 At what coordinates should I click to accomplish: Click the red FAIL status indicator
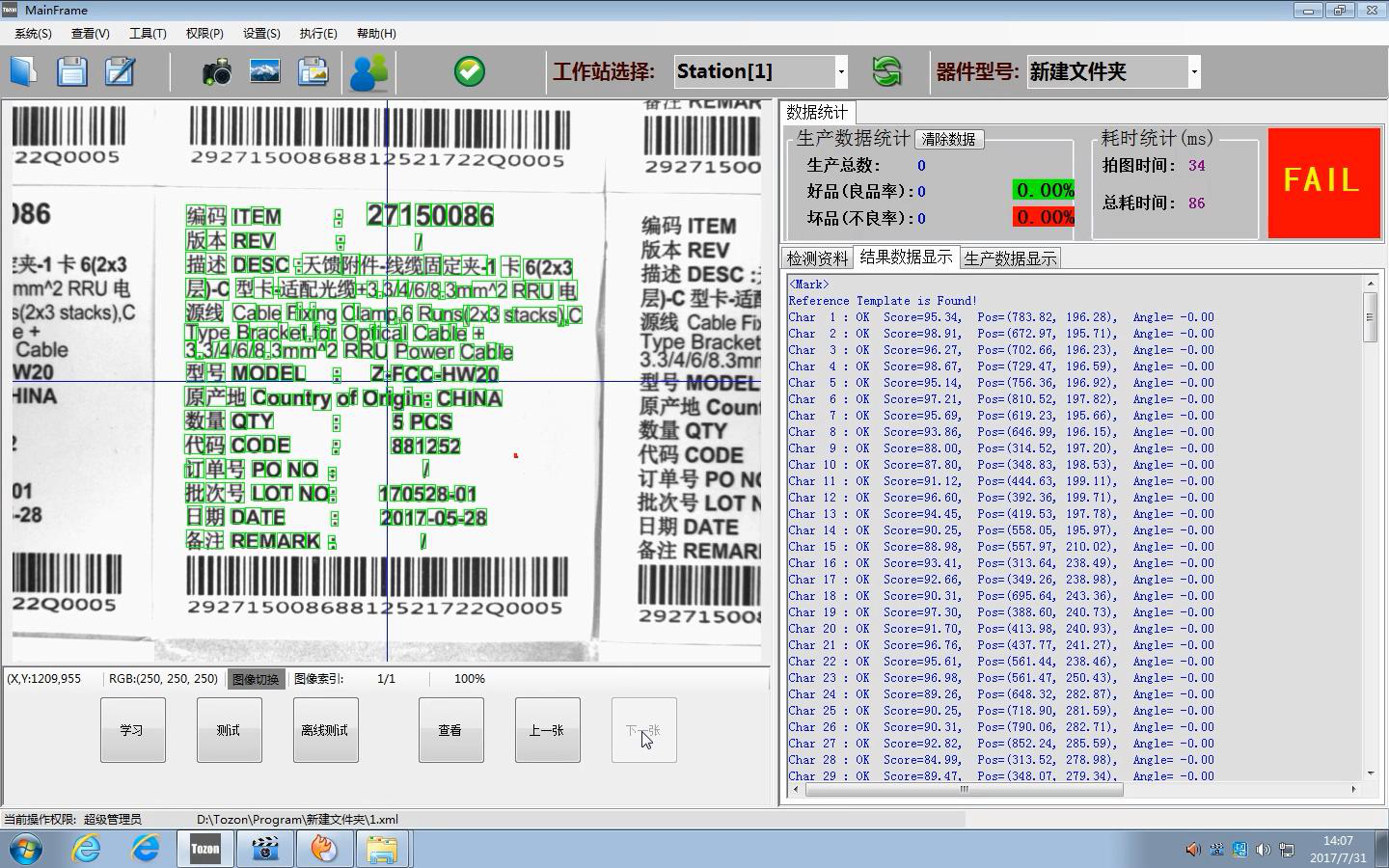pyautogui.click(x=1323, y=183)
